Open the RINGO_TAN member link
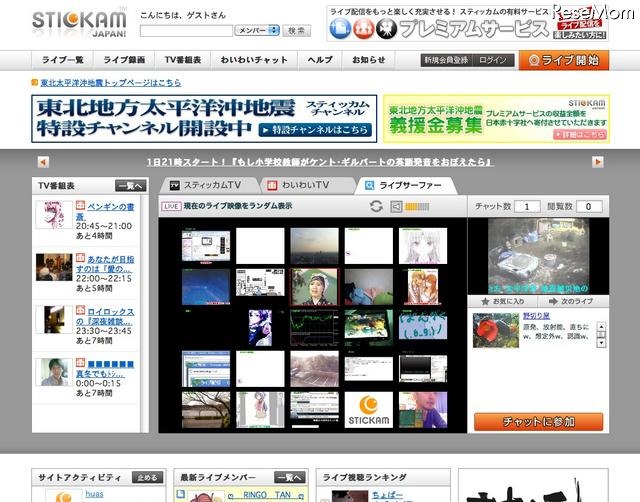640x502 pixels. [x=266, y=495]
